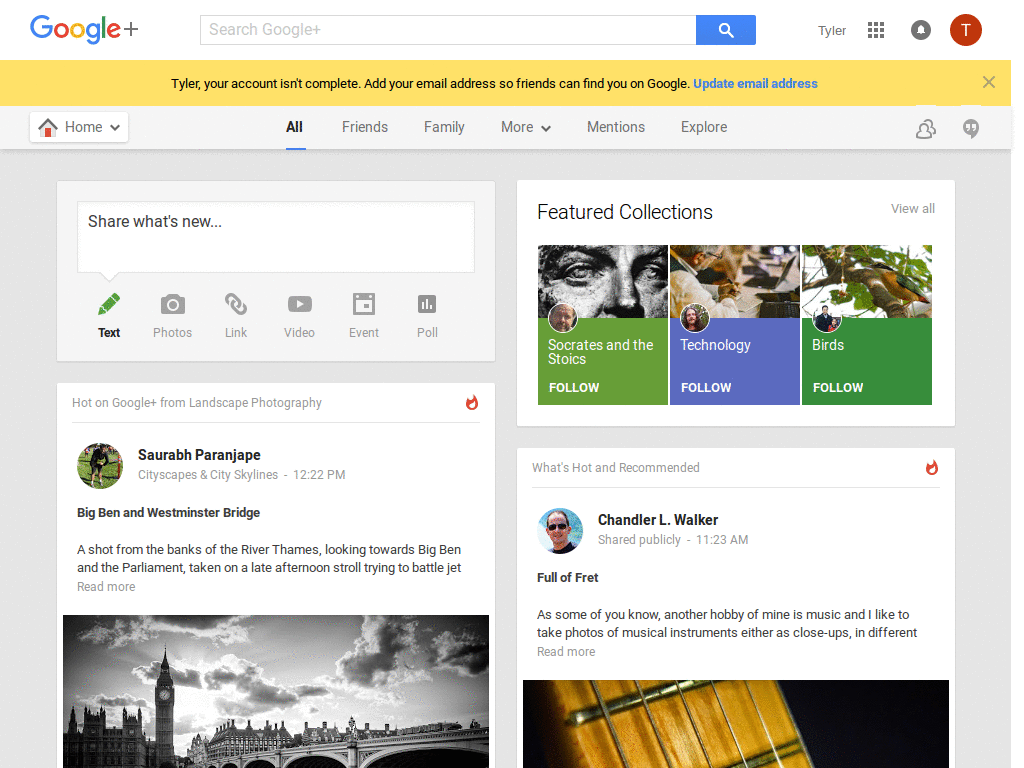1024x768 pixels.
Task: Focus the Search Google+ field
Action: [448, 30]
